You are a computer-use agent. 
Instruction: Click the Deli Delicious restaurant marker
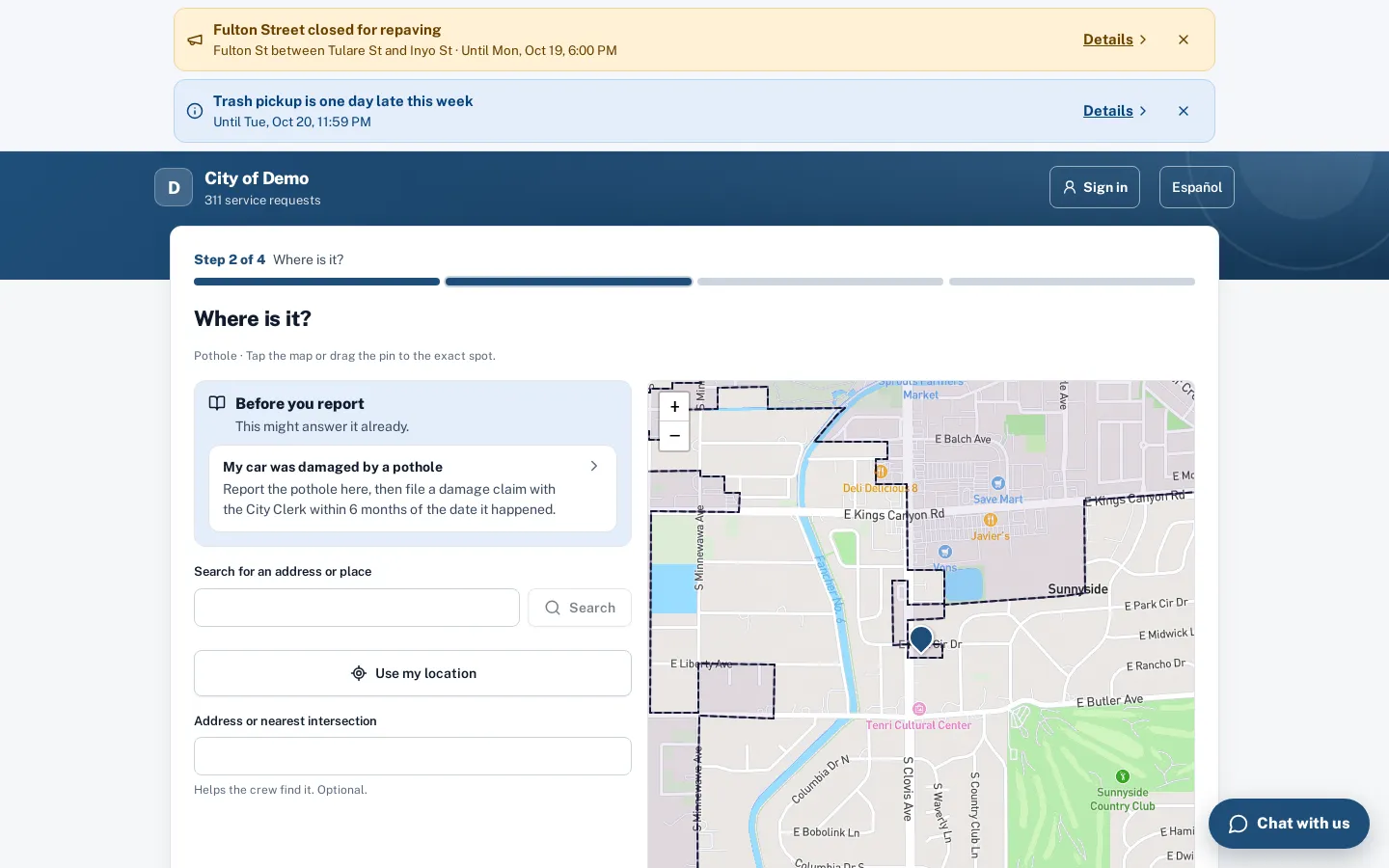click(x=881, y=472)
